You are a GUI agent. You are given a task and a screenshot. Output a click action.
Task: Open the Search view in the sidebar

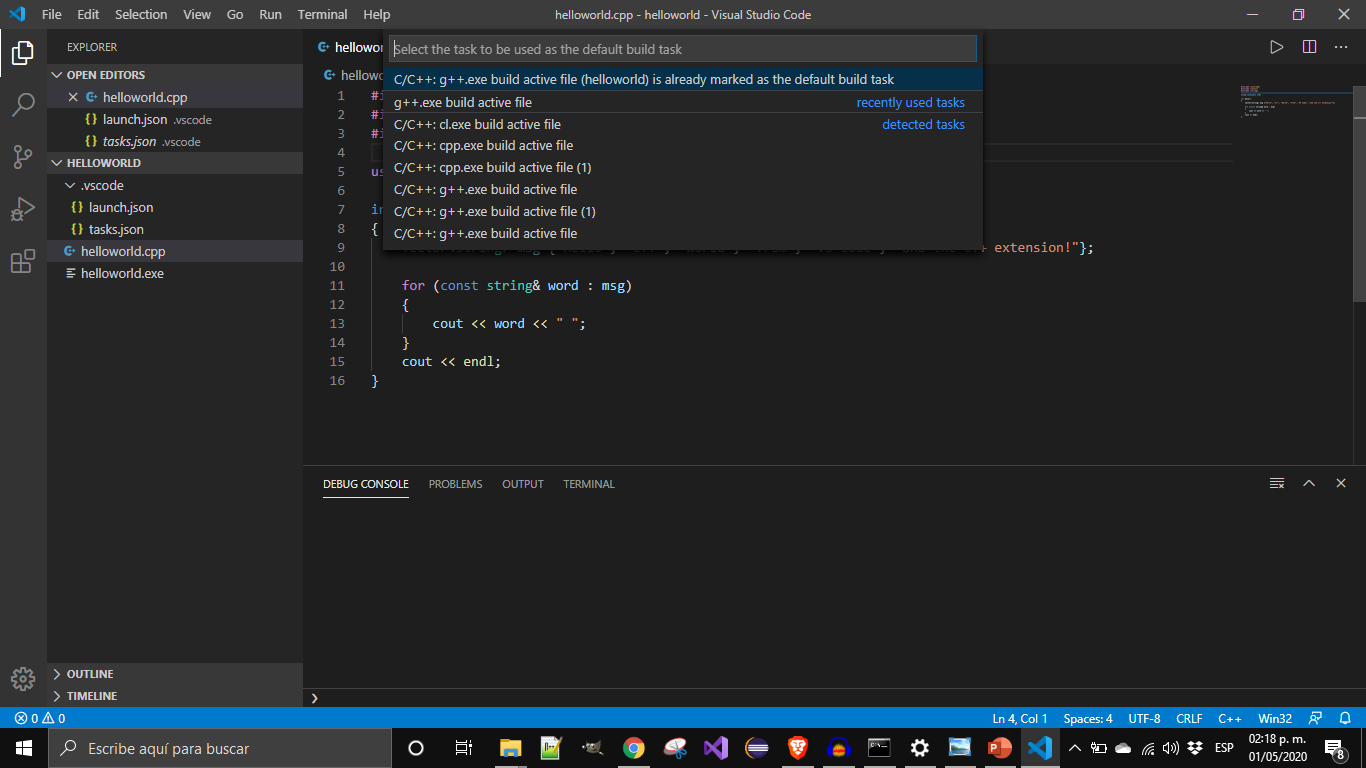pos(22,103)
